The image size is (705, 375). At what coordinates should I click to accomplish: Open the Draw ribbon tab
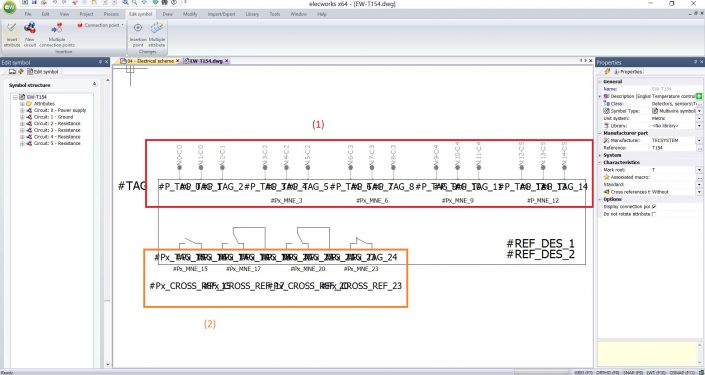coord(168,14)
